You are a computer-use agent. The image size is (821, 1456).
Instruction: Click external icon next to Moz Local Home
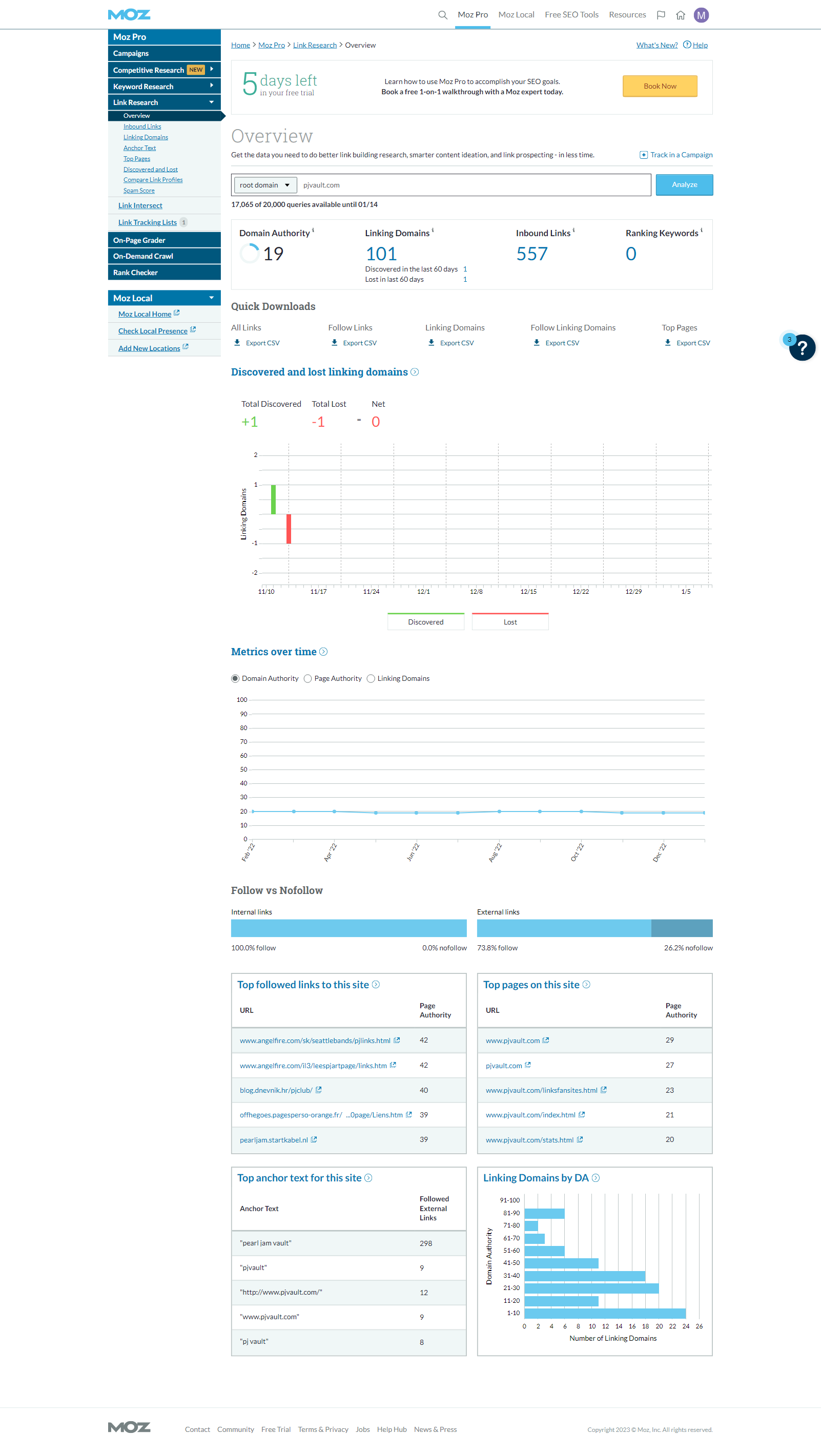176,313
